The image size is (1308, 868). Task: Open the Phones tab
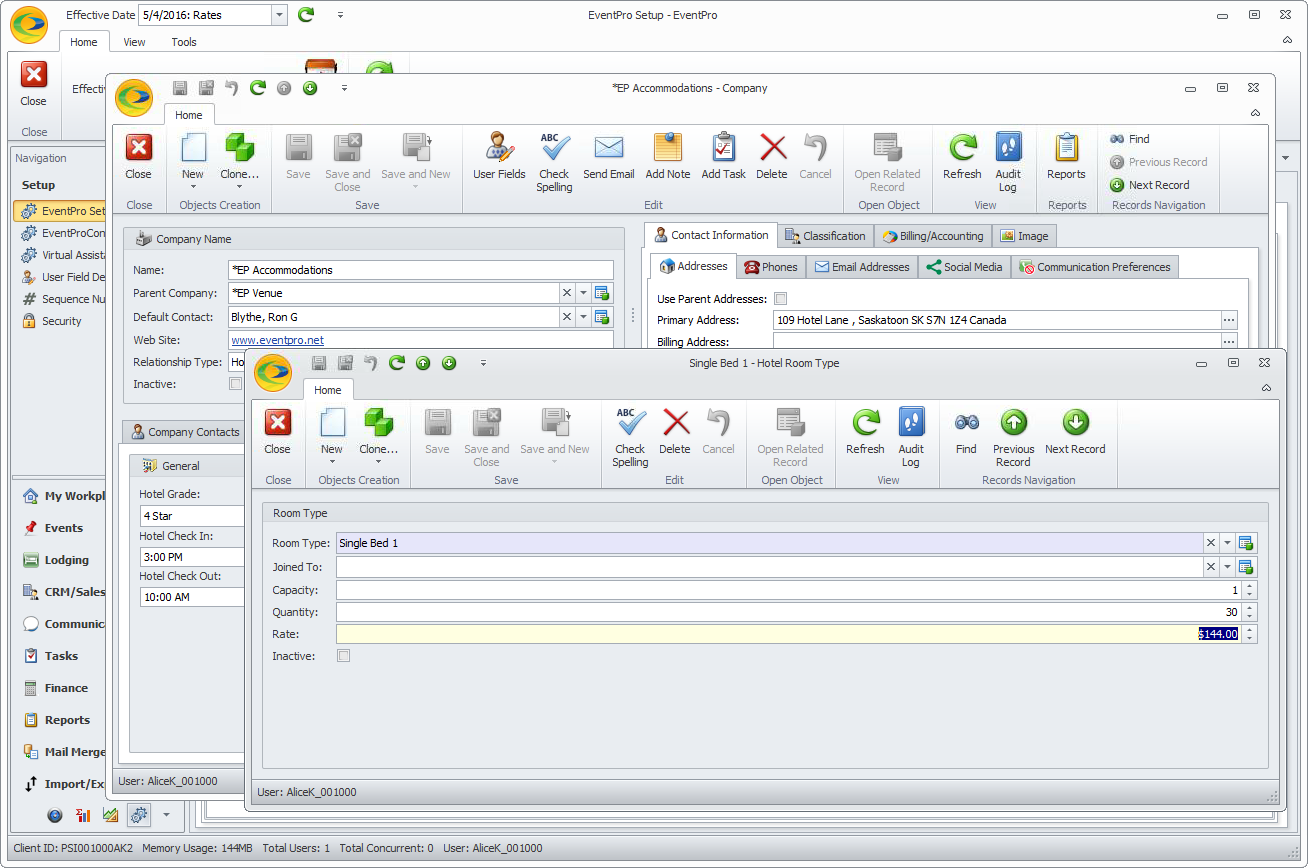(770, 267)
